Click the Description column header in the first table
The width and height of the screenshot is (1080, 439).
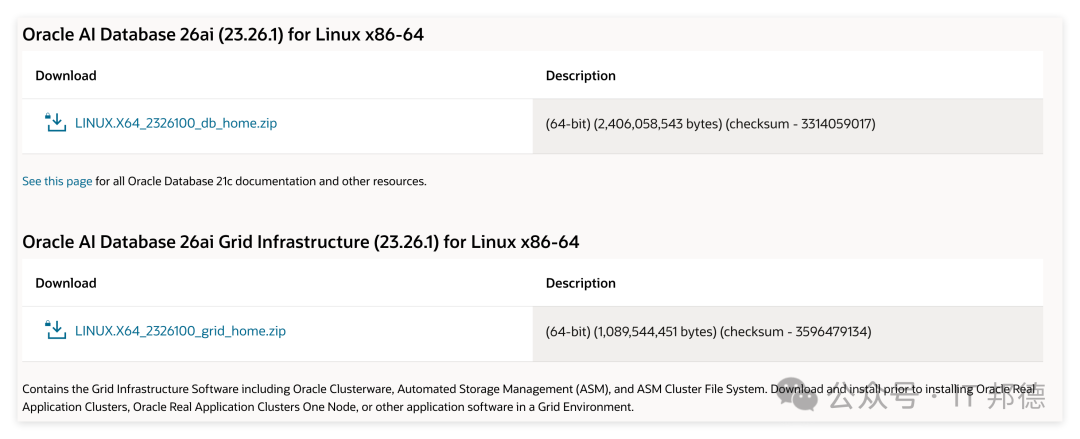[x=581, y=76]
